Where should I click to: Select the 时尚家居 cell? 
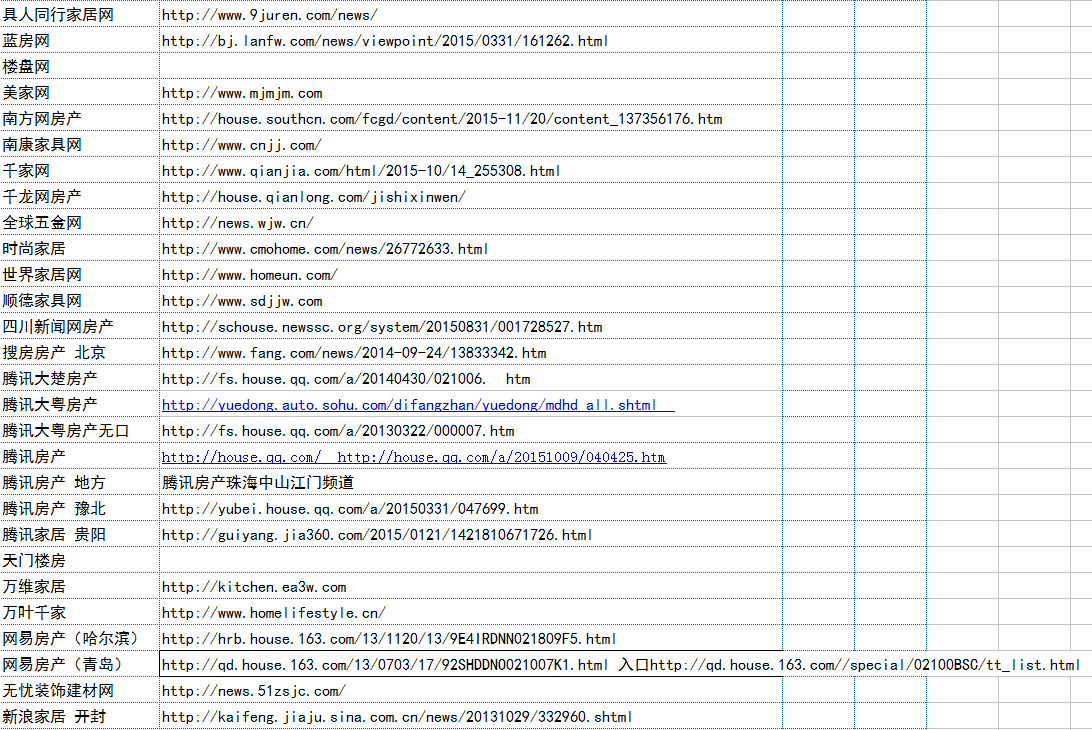click(79, 249)
